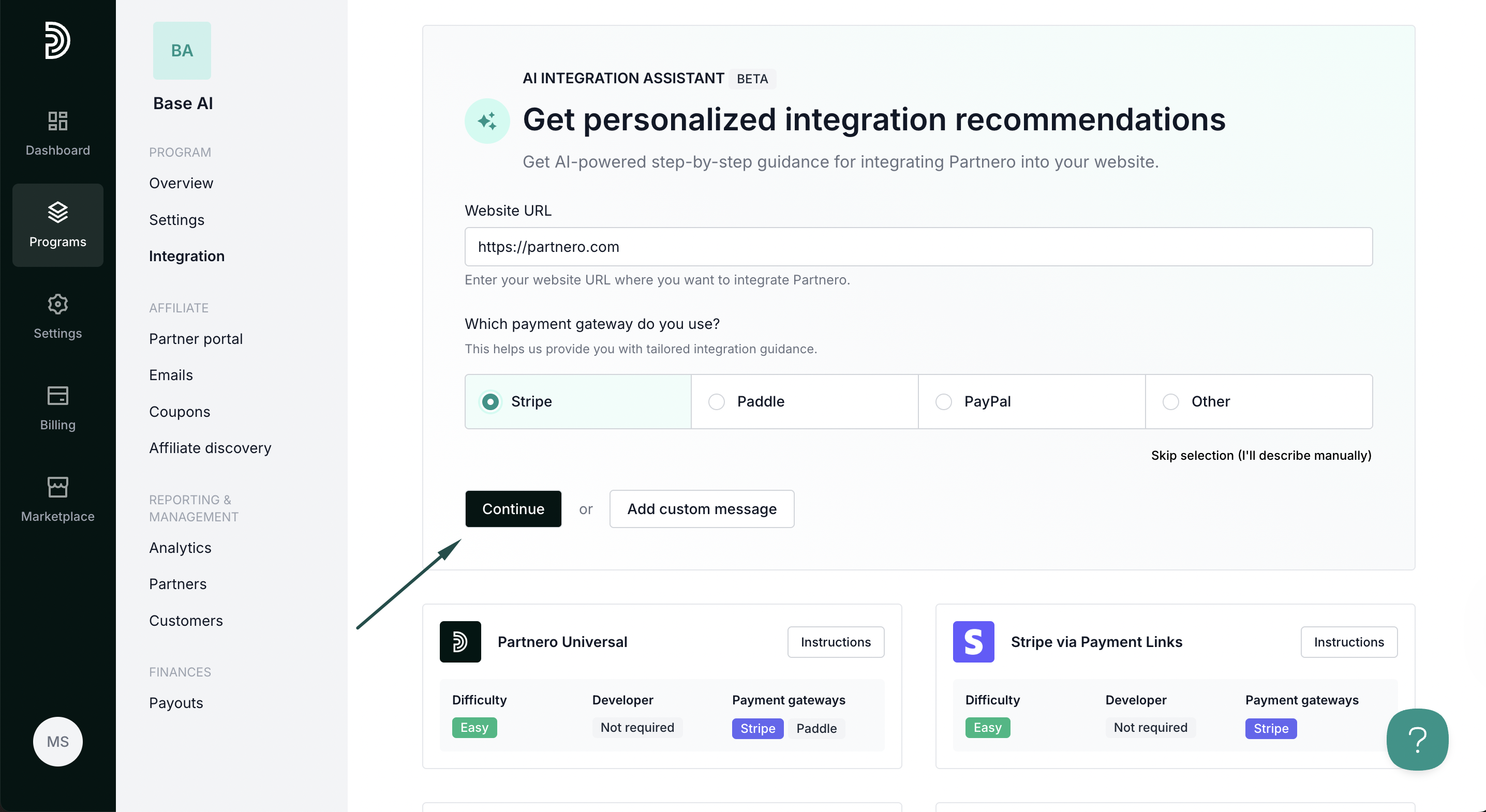Go to program Overview
Screen dimensions: 1486x812
181,183
